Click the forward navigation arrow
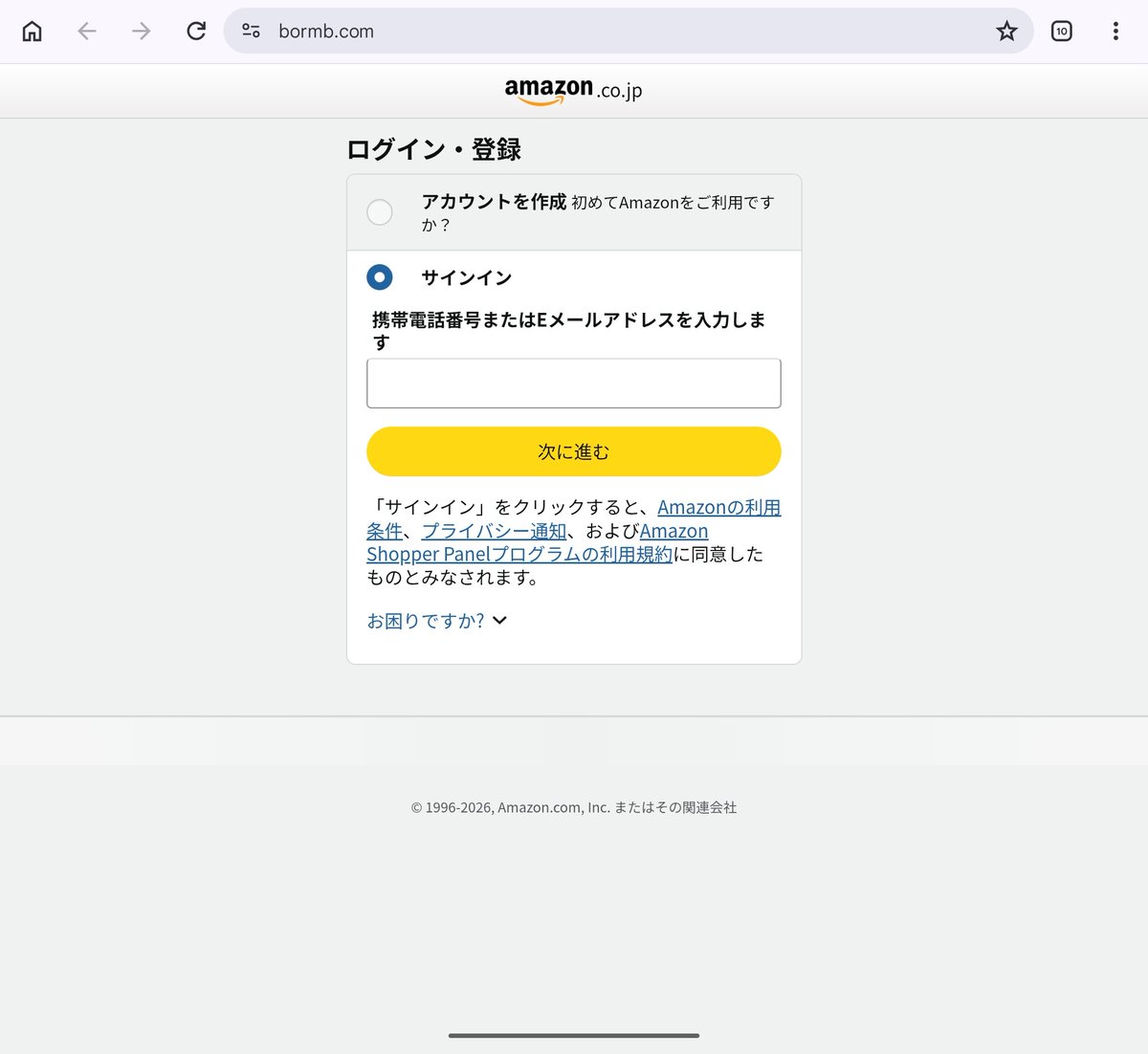Screen dimensions: 1148x1054 (x=142, y=31)
